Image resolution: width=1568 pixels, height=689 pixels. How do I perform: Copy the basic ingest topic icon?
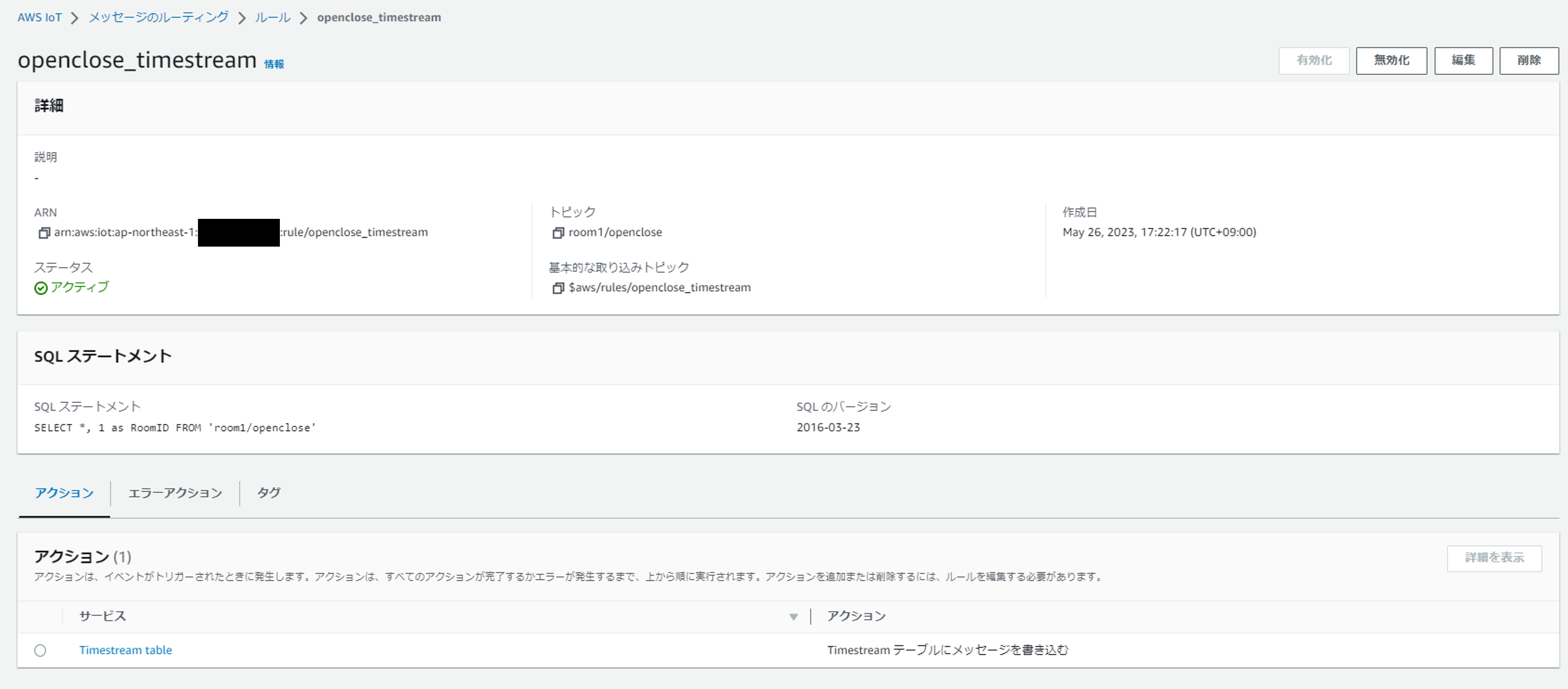pyautogui.click(x=558, y=288)
